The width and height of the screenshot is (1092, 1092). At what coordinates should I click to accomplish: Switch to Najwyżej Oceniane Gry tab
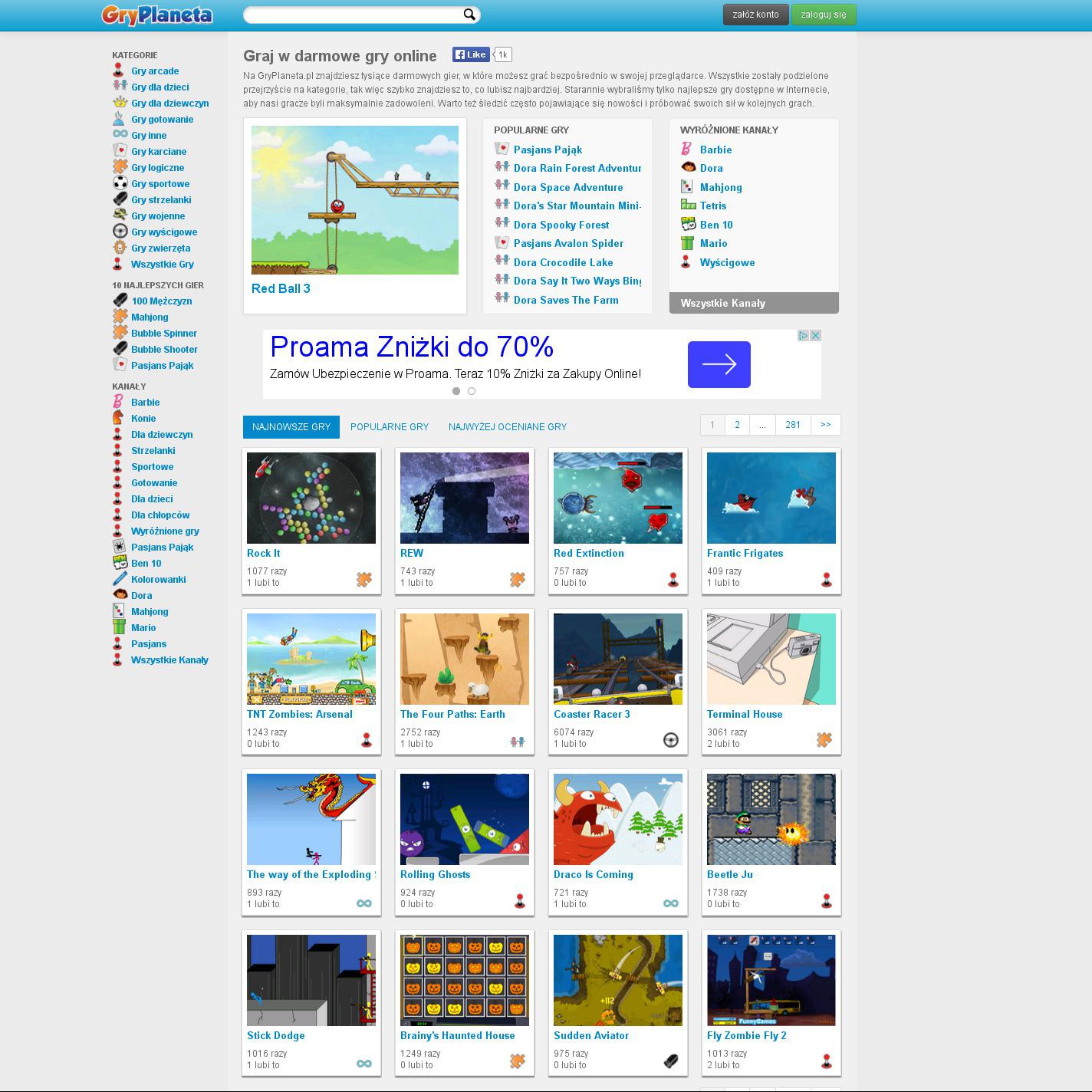(x=508, y=427)
